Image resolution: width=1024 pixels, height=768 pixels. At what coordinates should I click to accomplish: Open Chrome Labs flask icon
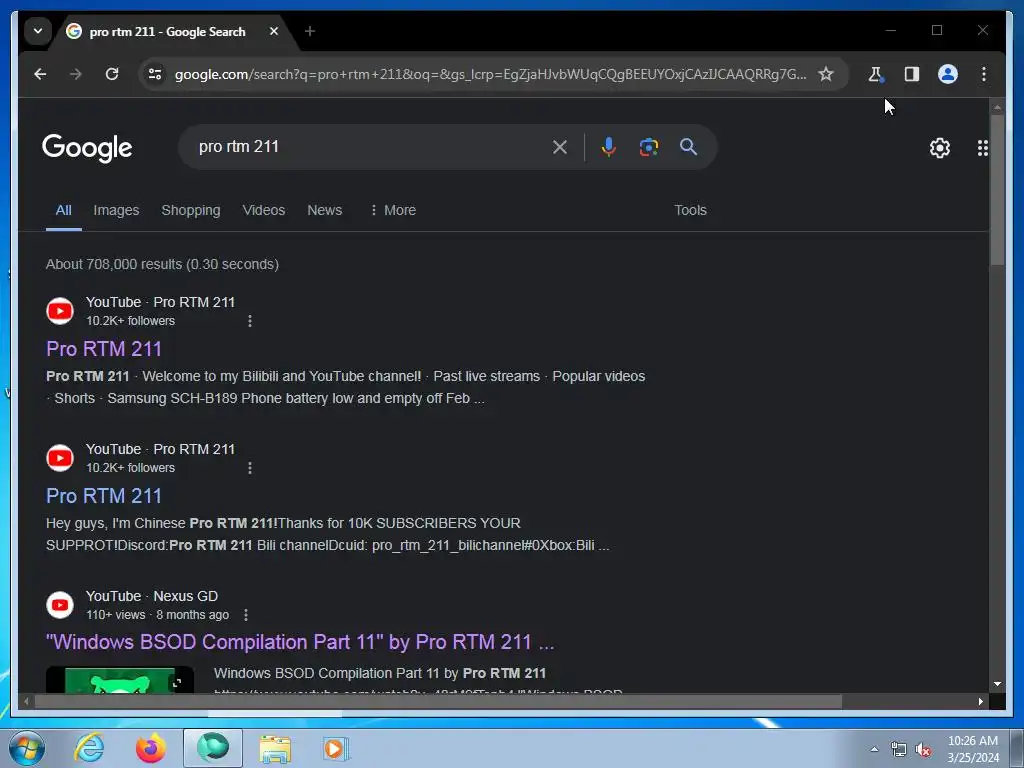pos(875,74)
